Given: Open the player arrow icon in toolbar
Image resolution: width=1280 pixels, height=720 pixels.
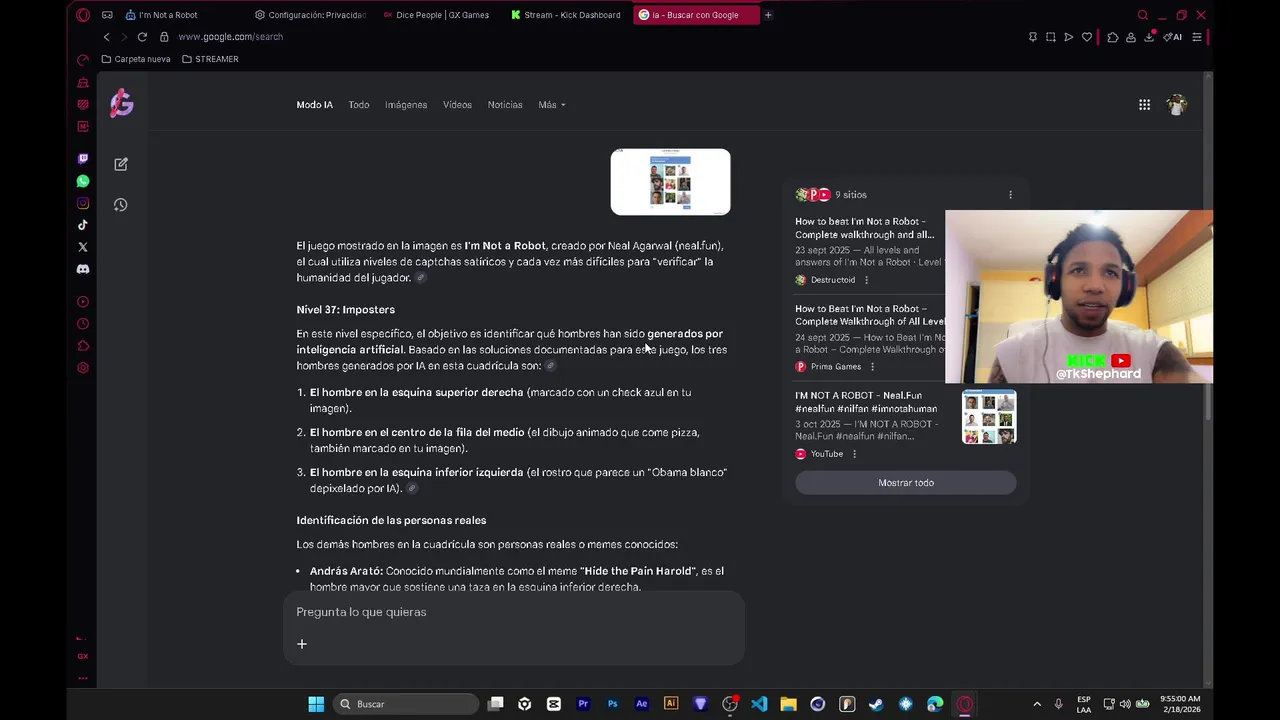Looking at the screenshot, I should pyautogui.click(x=1069, y=37).
